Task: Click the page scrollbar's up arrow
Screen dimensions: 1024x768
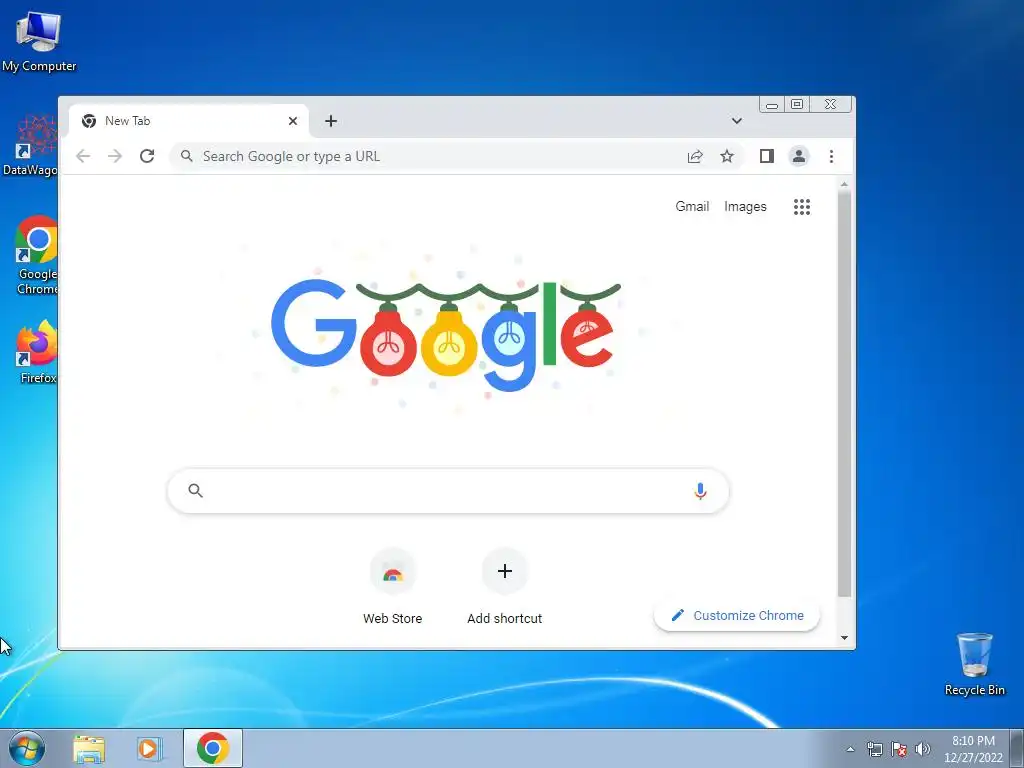Action: [844, 185]
